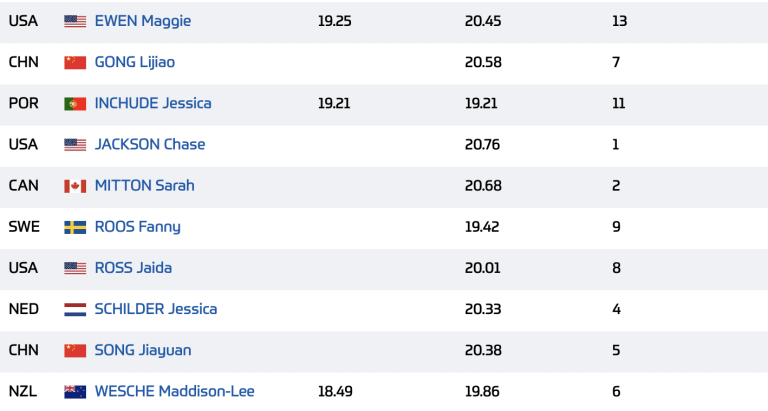Click the USA flag beside ROSS Jaida
This screenshot has width=768, height=411.
pos(75,268)
